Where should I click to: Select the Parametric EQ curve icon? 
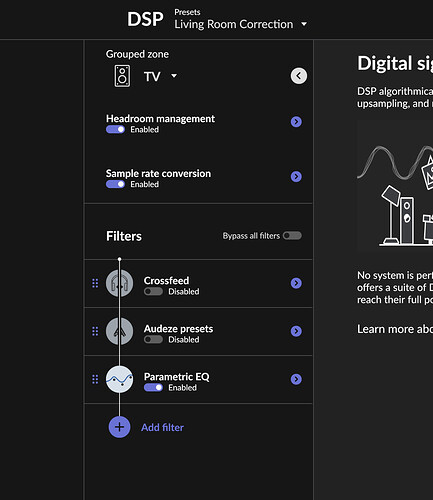click(120, 379)
